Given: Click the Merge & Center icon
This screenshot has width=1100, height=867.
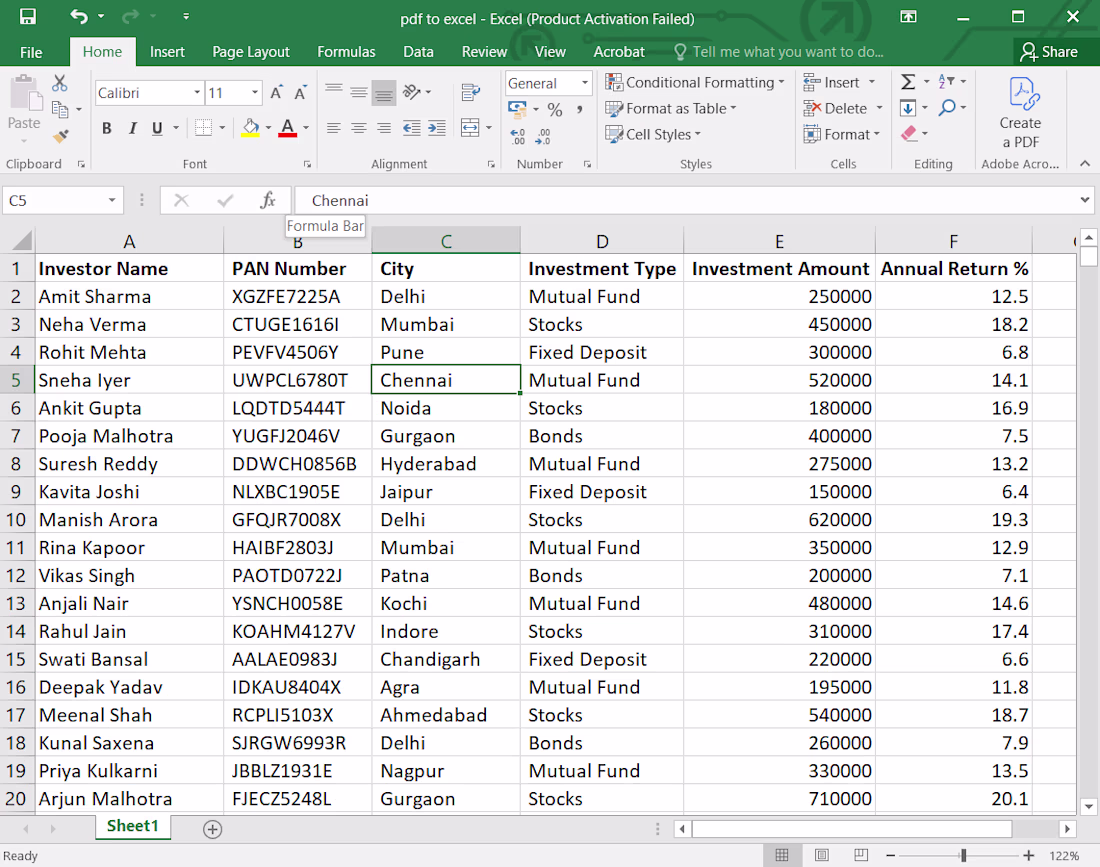Looking at the screenshot, I should [470, 128].
